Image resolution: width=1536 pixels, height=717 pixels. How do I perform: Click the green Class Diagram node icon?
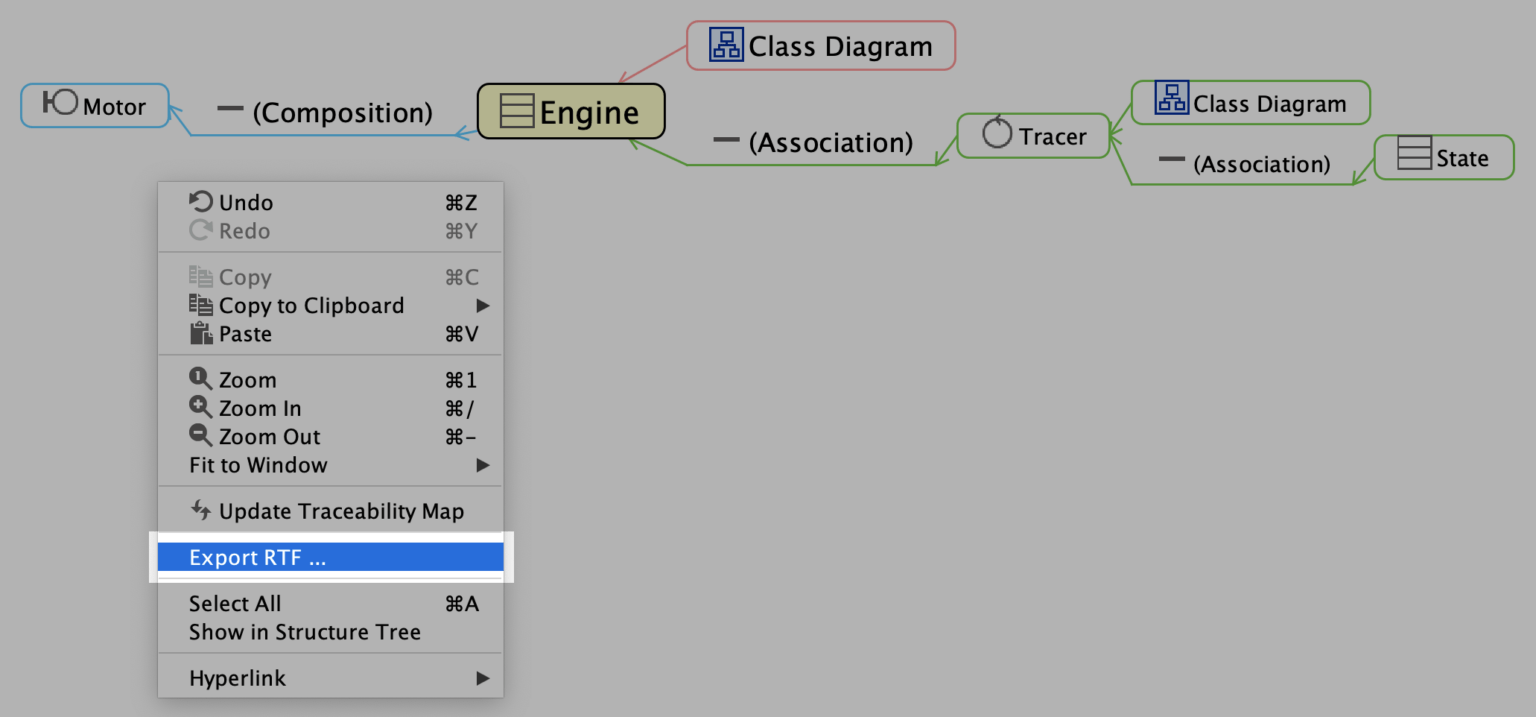tap(1171, 99)
